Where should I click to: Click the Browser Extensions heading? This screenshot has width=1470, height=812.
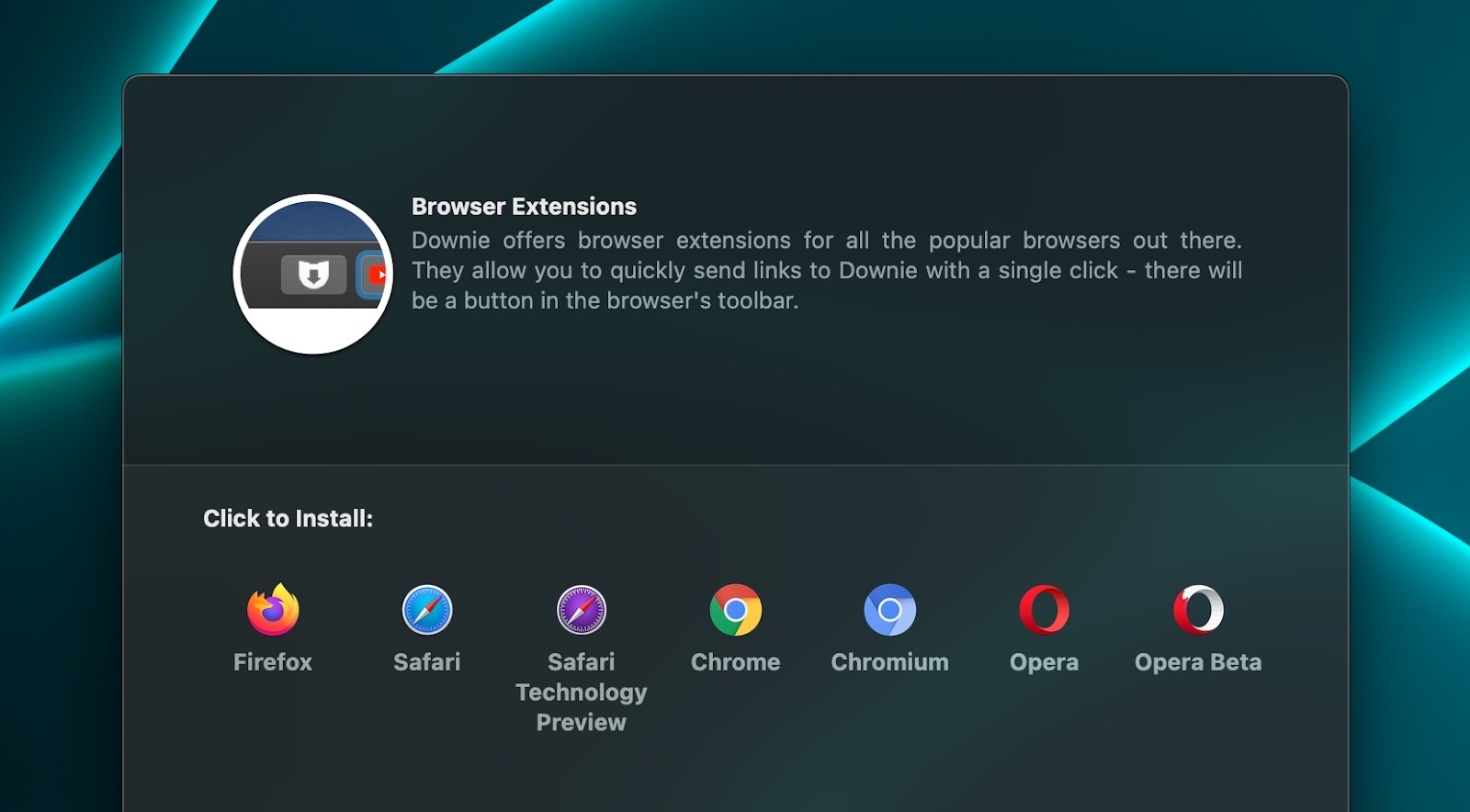coord(524,207)
